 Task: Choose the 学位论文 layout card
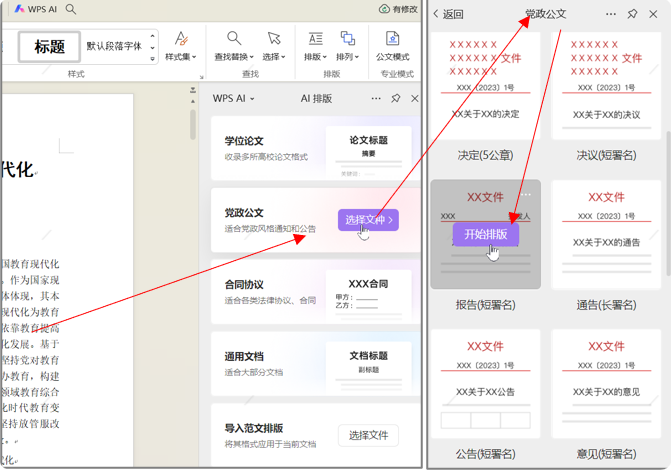pos(315,148)
